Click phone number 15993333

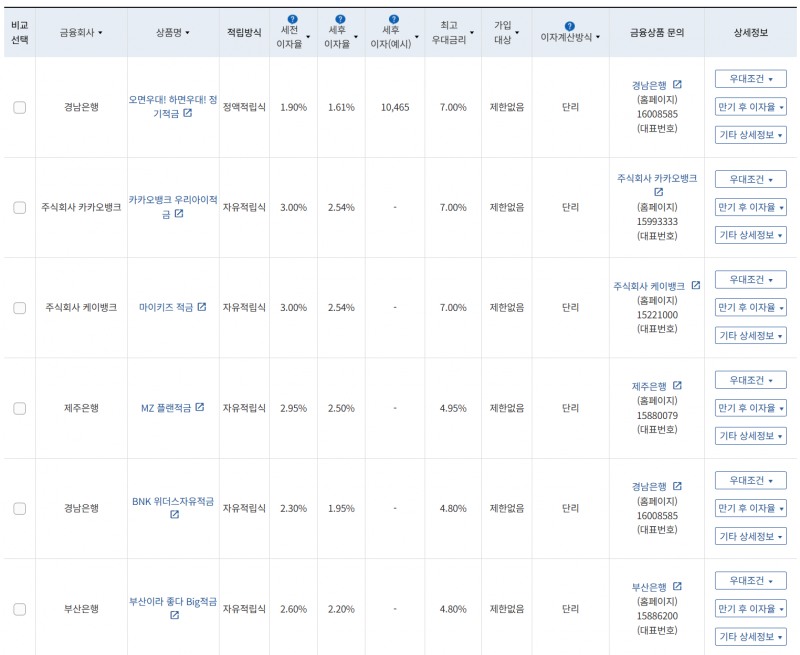[x=657, y=221]
